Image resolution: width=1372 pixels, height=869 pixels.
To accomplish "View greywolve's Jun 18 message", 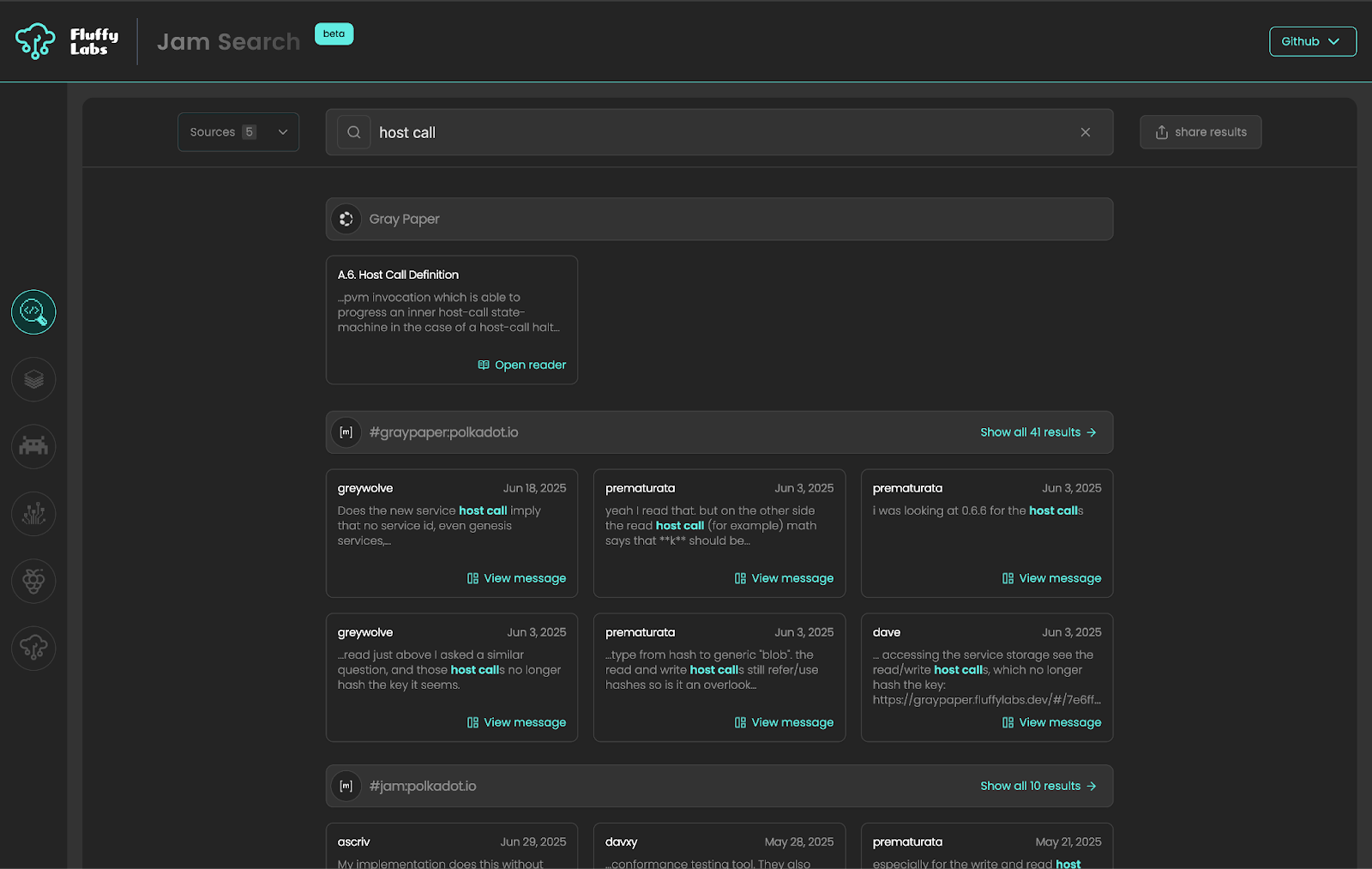I will (516, 578).
